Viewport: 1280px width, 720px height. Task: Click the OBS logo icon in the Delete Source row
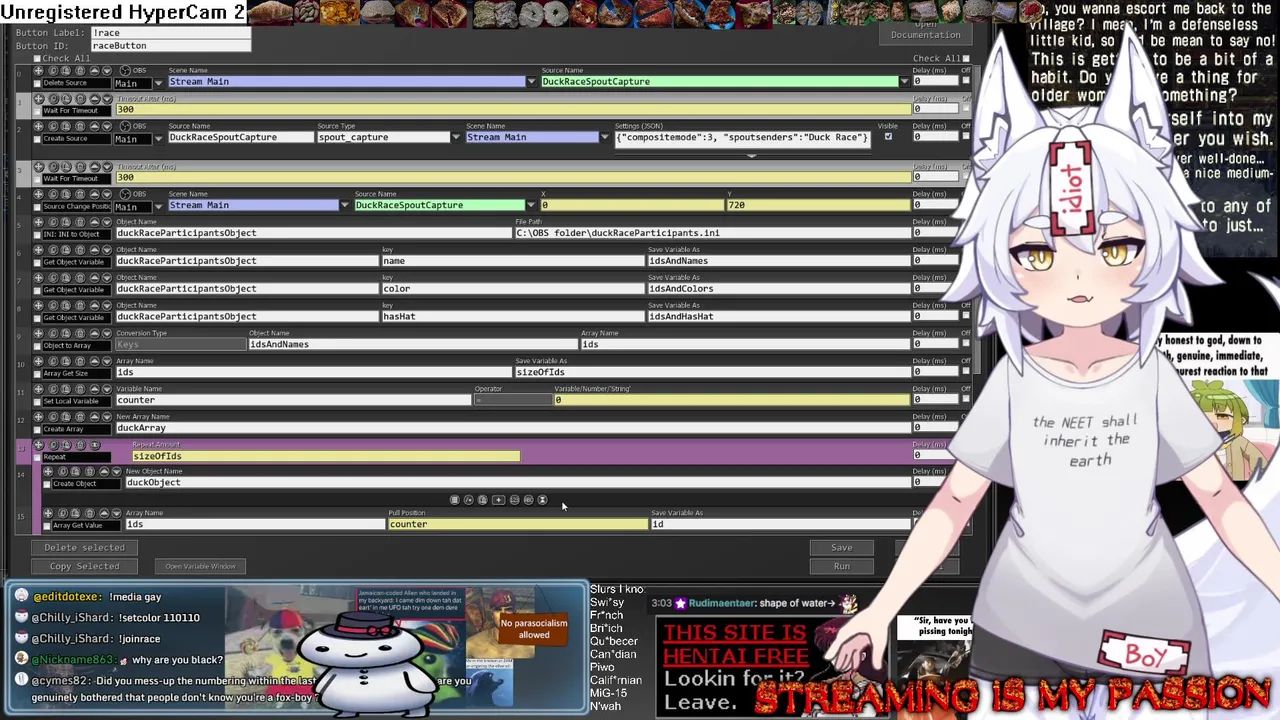pos(125,71)
